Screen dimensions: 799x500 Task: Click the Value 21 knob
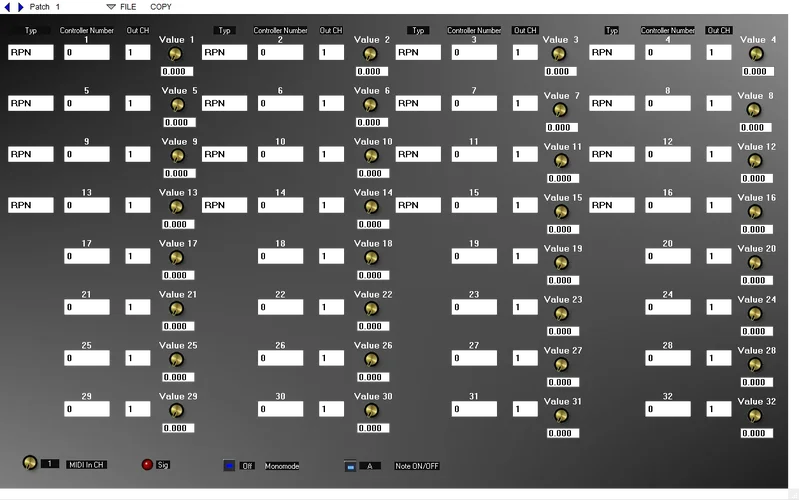(176, 308)
